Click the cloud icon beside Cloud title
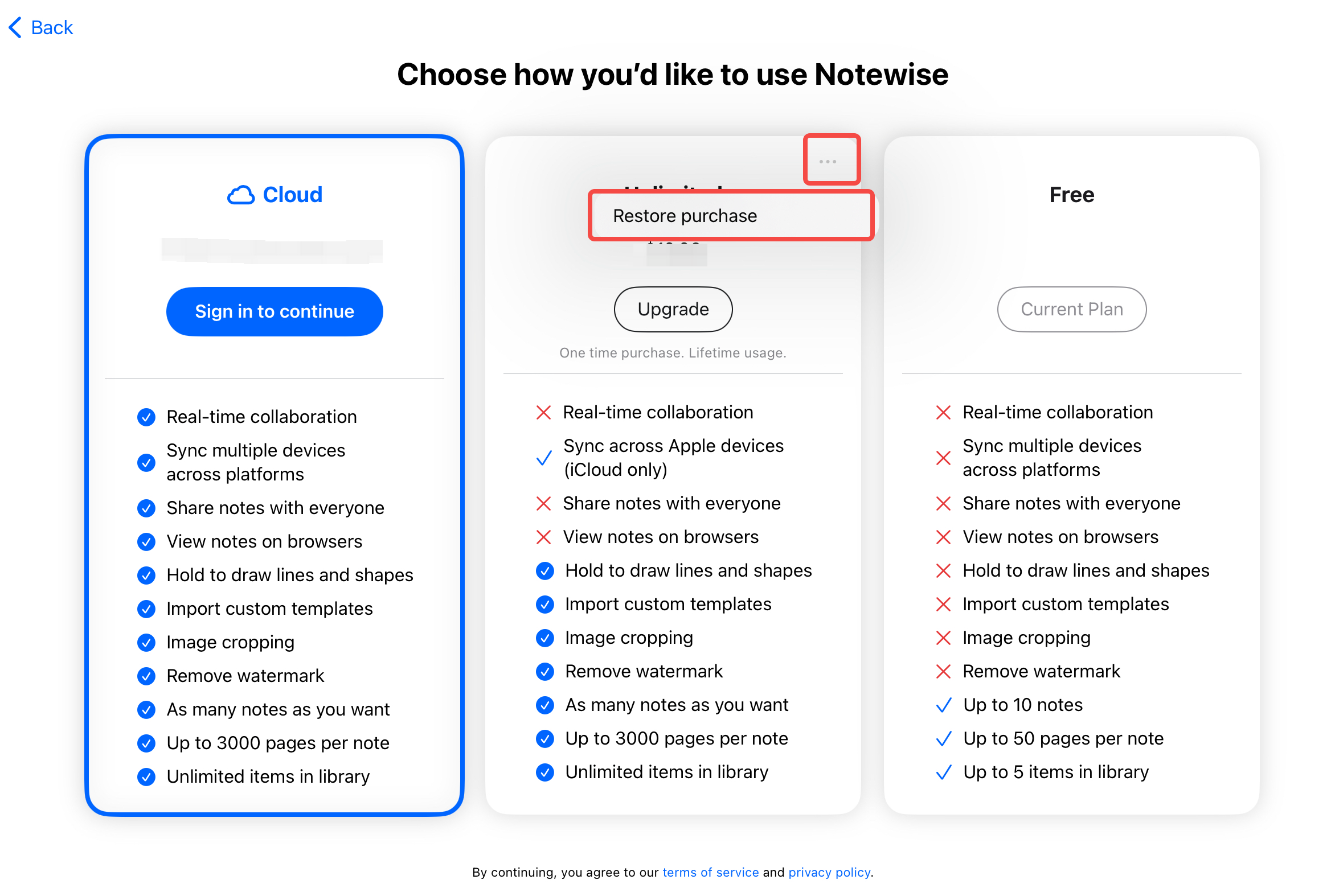Image resolution: width=1335 pixels, height=896 pixels. pos(241,195)
